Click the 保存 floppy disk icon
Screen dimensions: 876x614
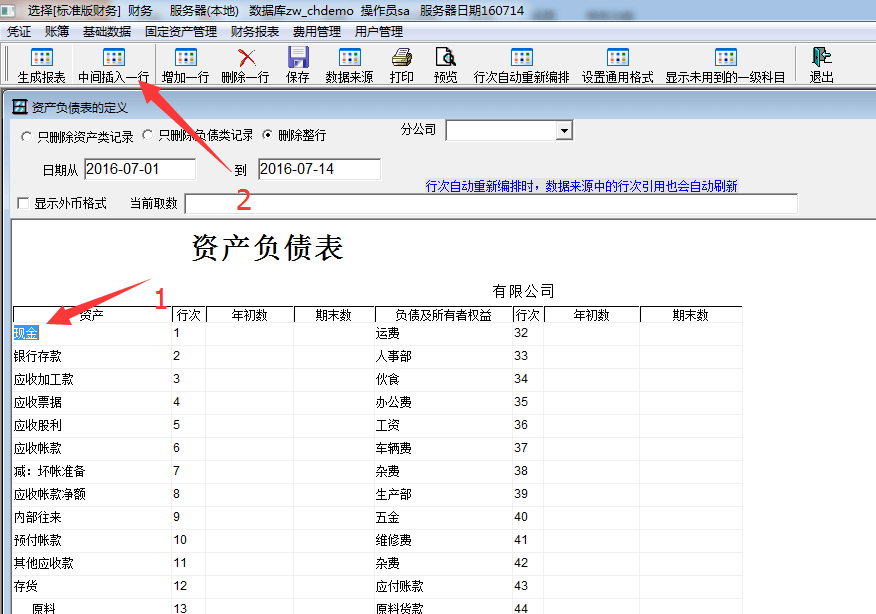click(298, 58)
